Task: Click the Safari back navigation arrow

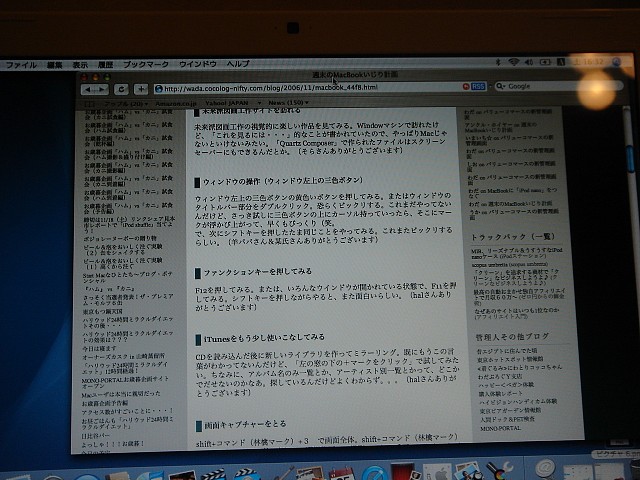Action: [87, 88]
